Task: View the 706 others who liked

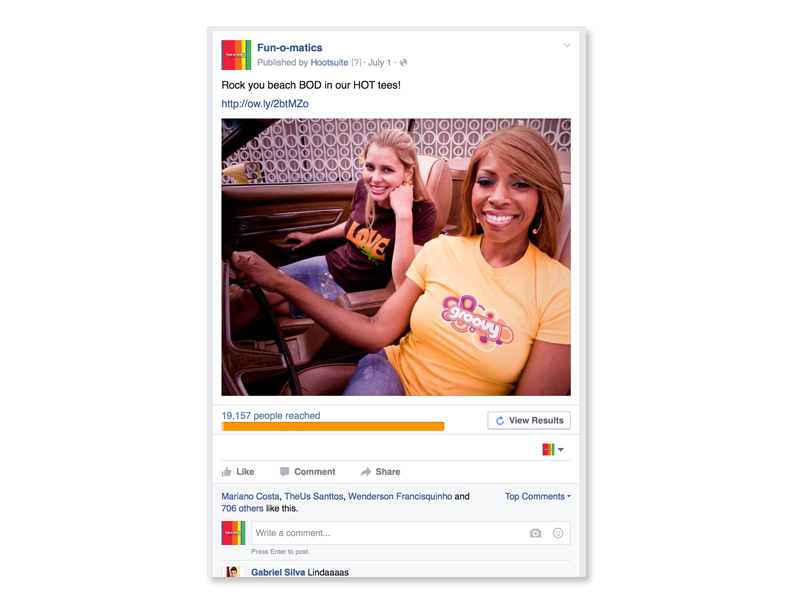Action: coord(242,508)
